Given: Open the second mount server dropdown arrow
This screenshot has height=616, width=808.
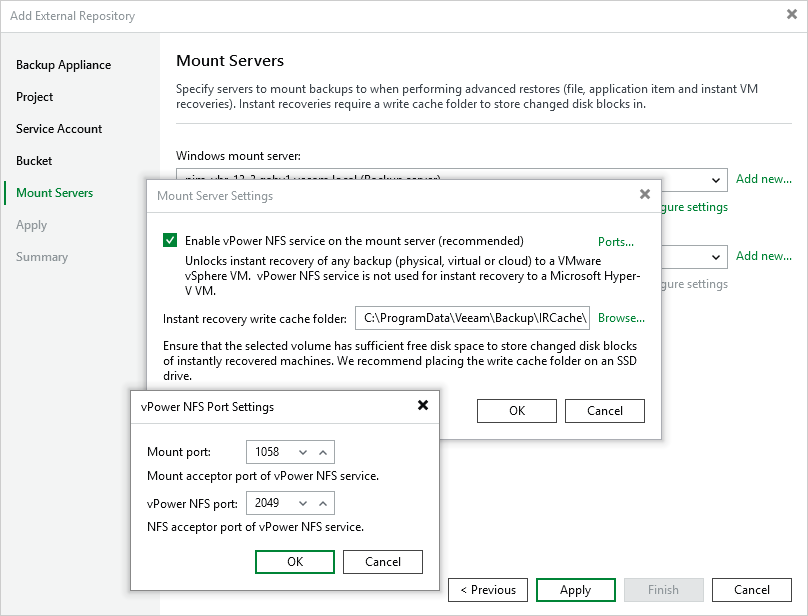Looking at the screenshot, I should [716, 256].
